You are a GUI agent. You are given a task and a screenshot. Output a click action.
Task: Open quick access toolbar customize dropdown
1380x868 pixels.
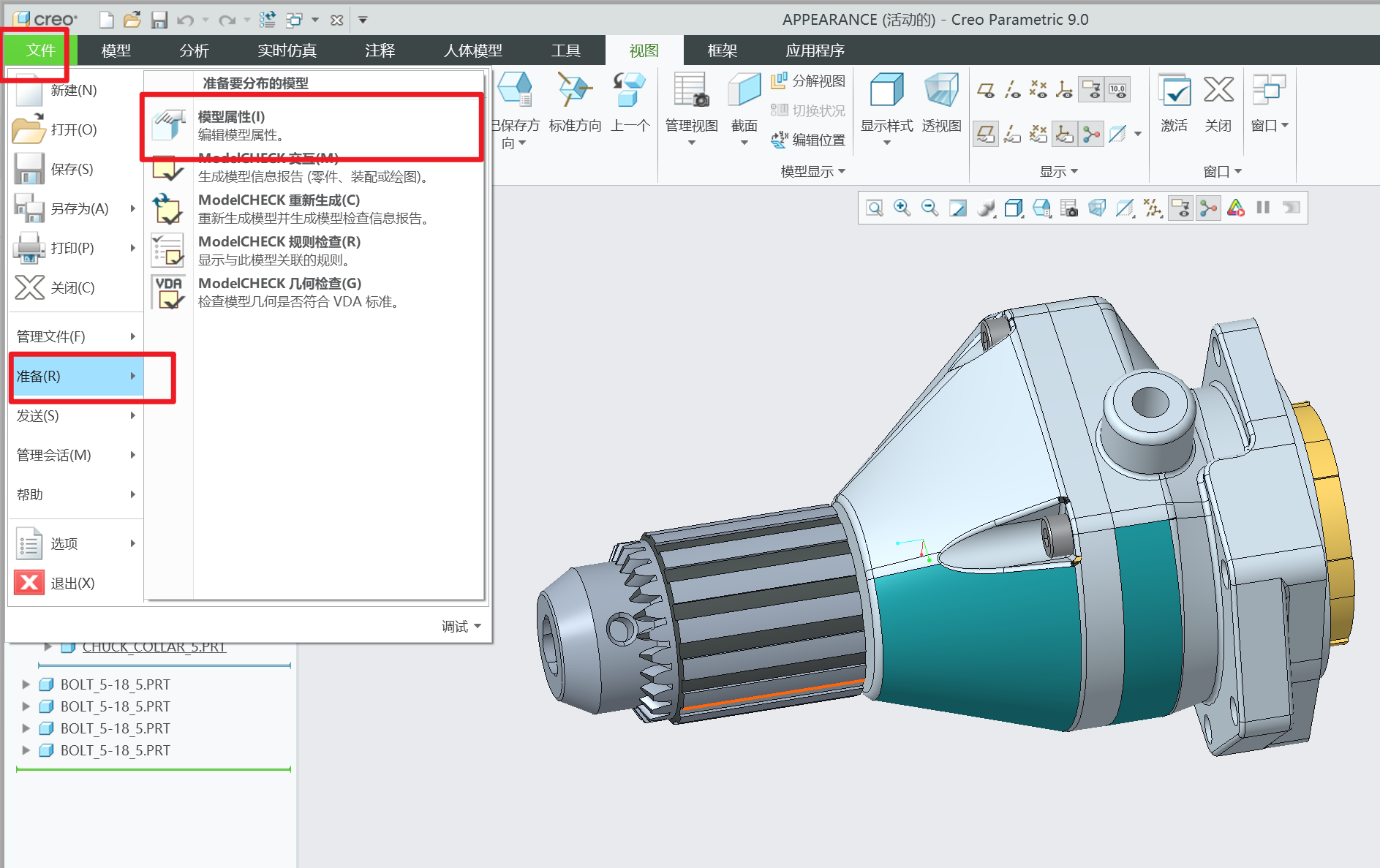point(363,20)
